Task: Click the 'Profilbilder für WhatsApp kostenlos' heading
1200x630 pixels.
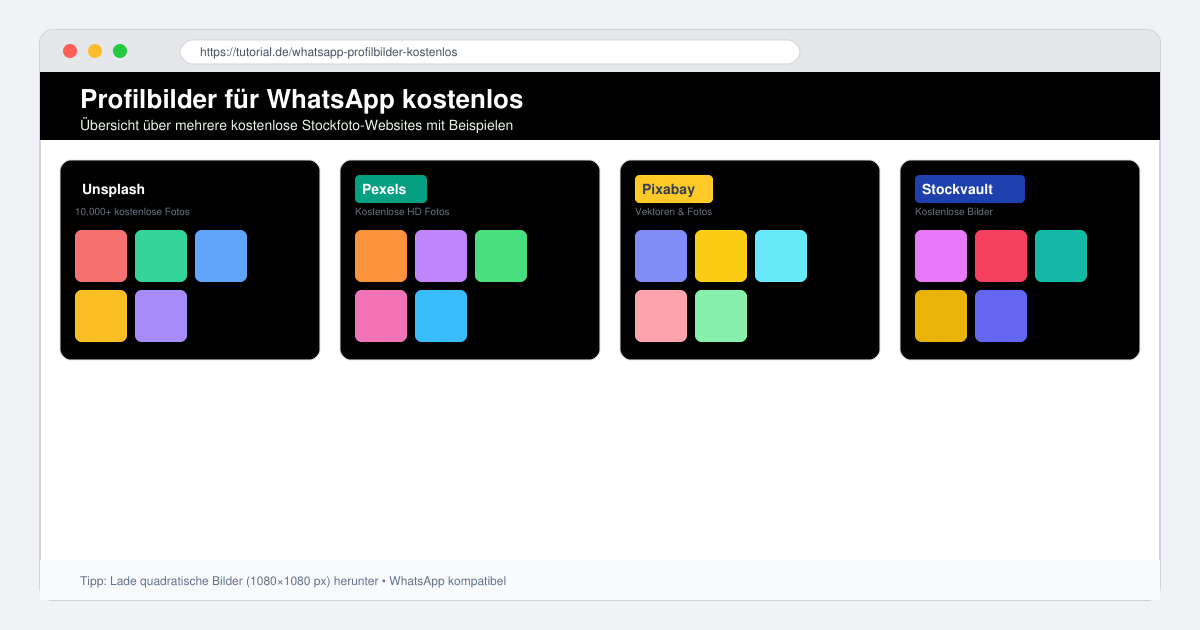Action: pyautogui.click(x=301, y=99)
